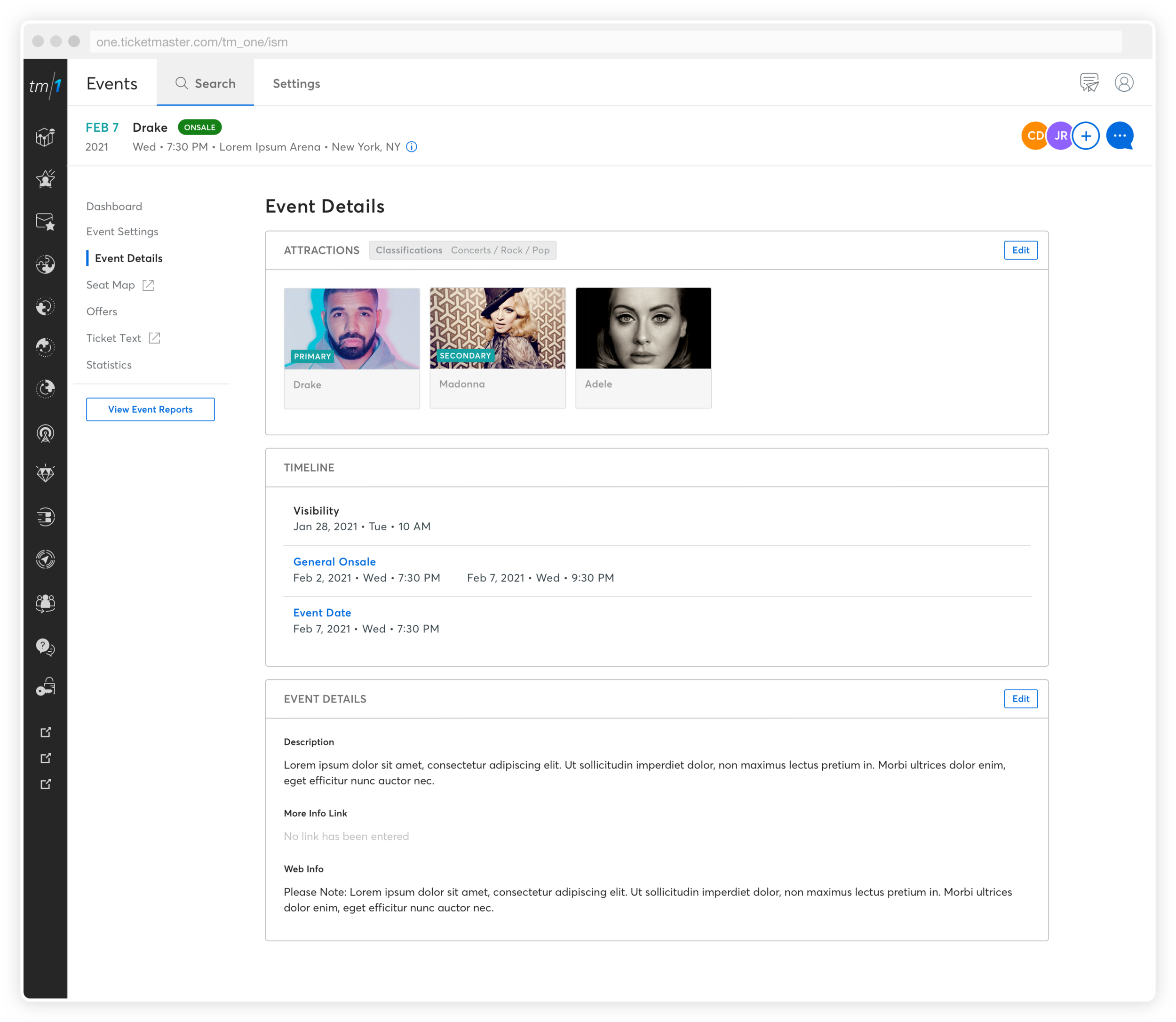
Task: Open the event info circle icon
Action: pos(412,147)
